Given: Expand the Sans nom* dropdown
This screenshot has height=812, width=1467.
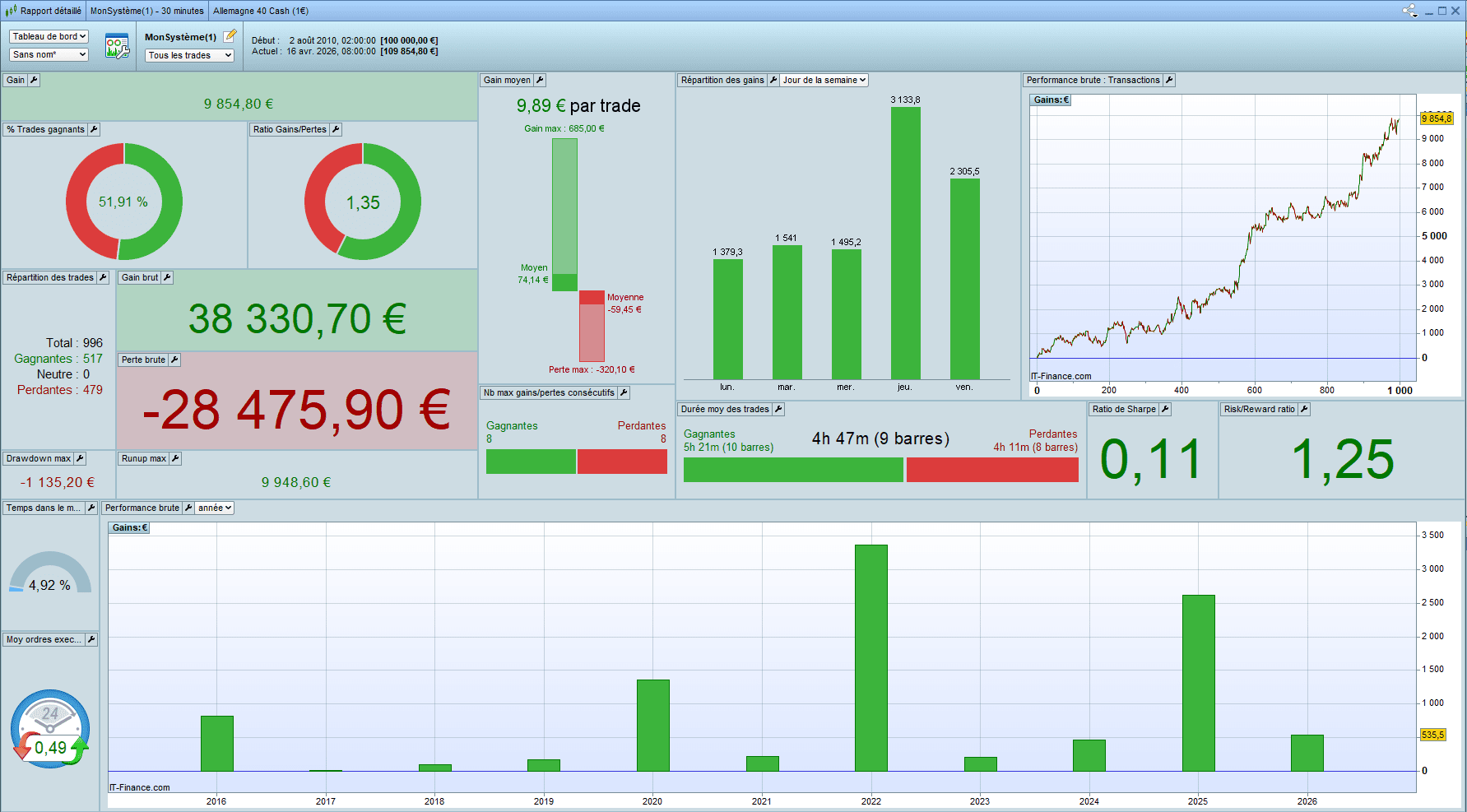Looking at the screenshot, I should pyautogui.click(x=49, y=54).
